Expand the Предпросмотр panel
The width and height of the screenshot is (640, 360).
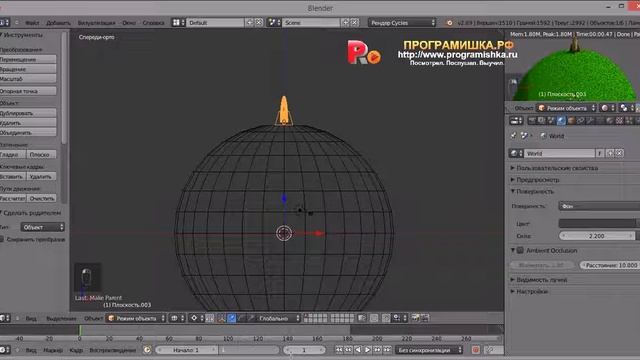pos(535,180)
